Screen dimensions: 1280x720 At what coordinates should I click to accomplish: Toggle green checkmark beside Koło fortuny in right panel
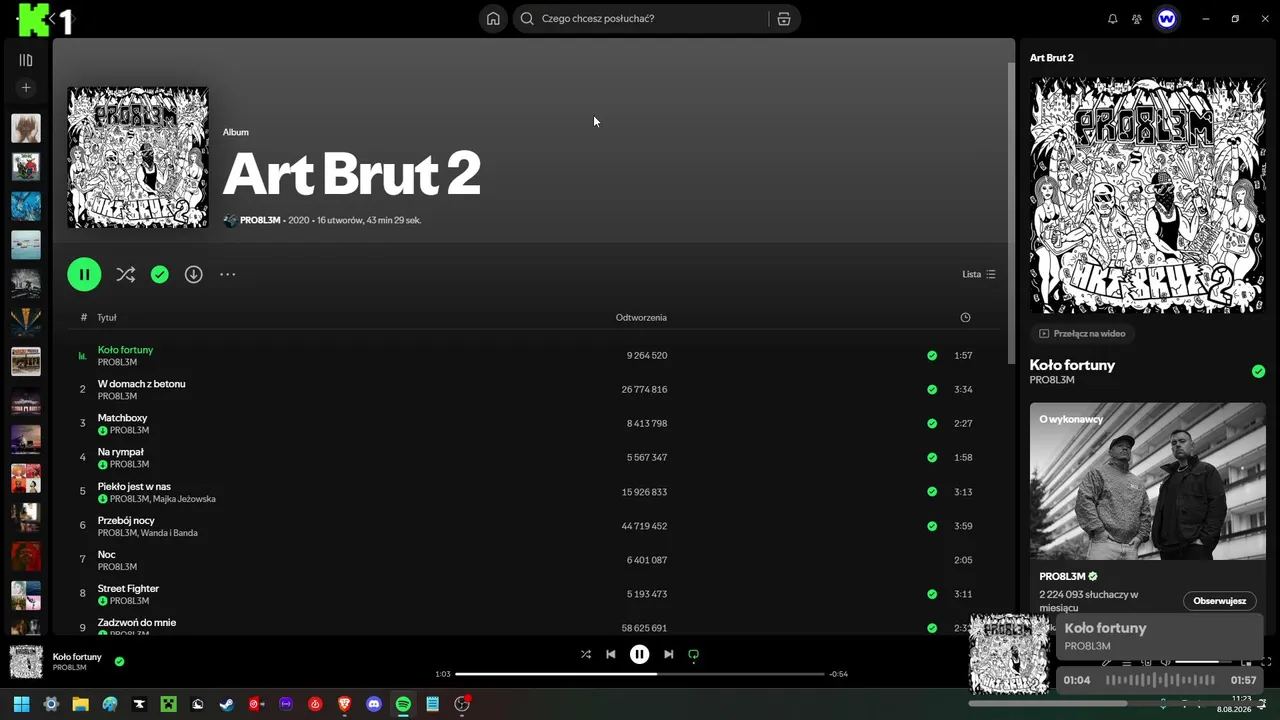(x=1258, y=371)
